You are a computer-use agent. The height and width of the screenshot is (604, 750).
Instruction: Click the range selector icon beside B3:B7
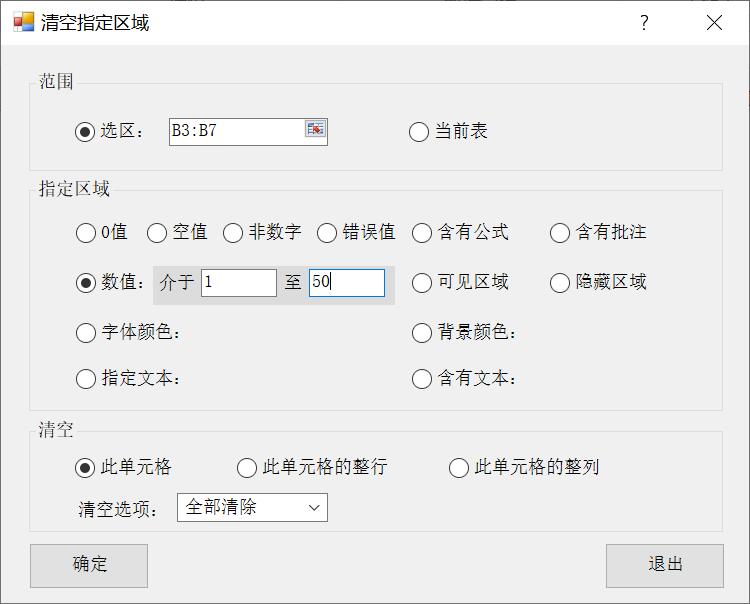(x=315, y=129)
